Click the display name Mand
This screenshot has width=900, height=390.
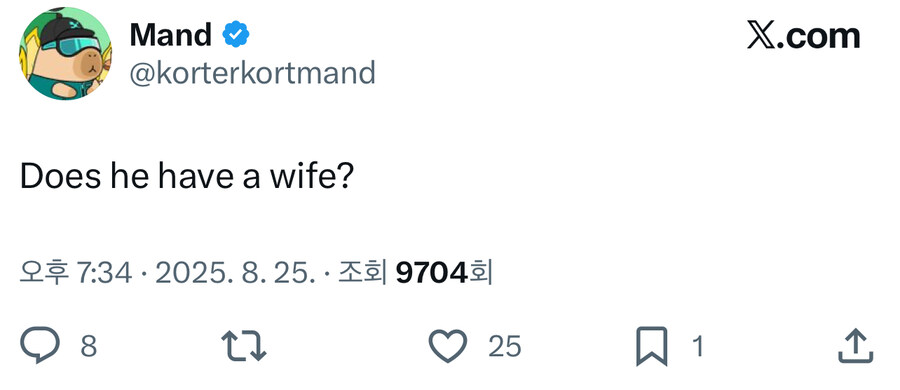170,35
